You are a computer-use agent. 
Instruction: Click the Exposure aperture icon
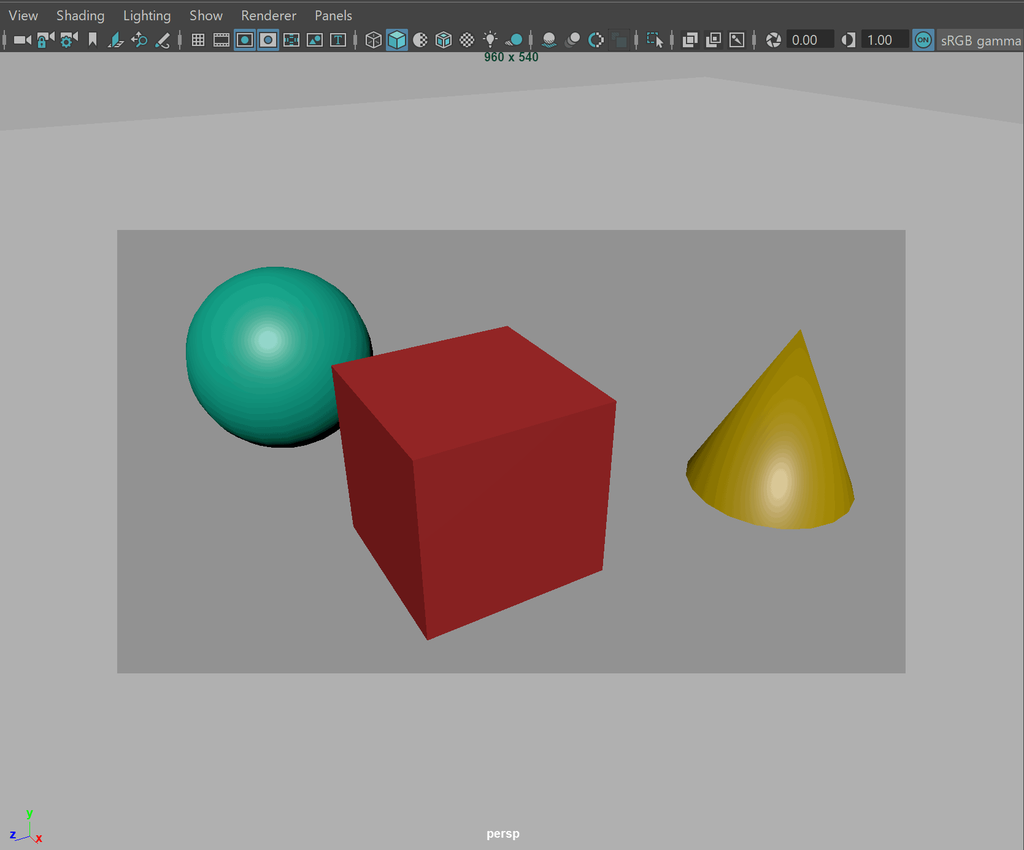(773, 40)
